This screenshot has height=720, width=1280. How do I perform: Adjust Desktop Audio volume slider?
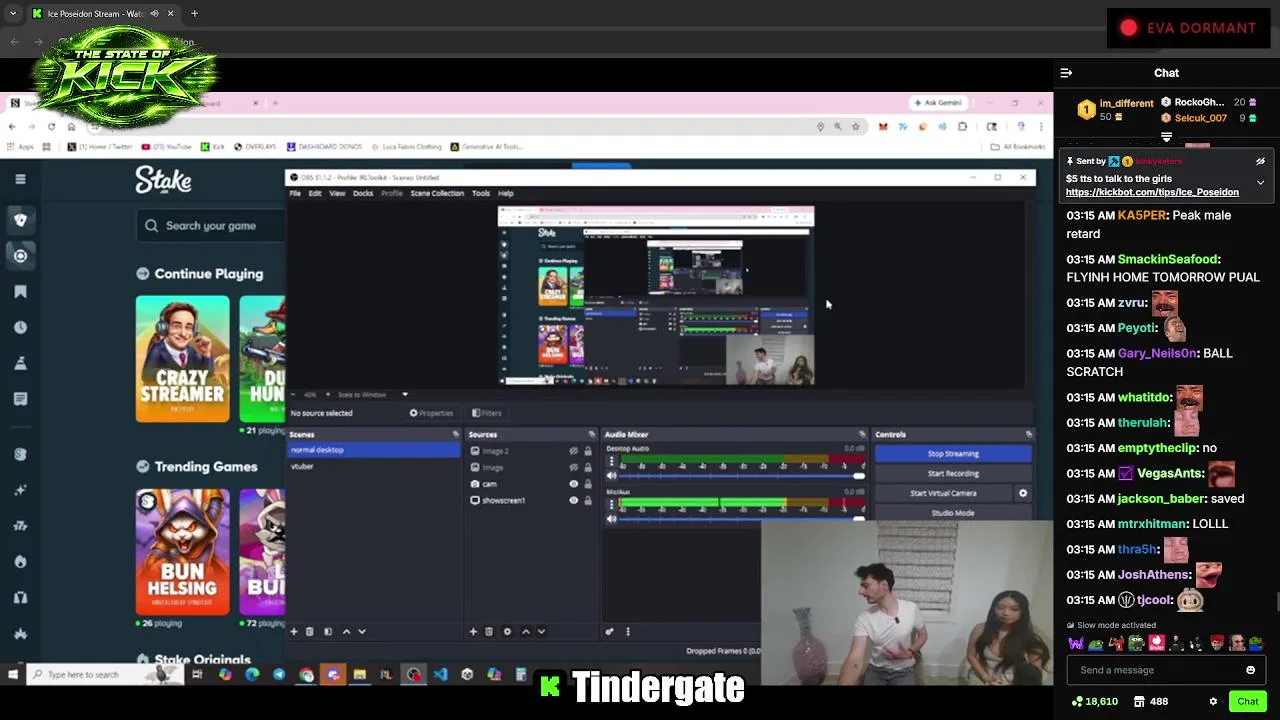(x=742, y=476)
